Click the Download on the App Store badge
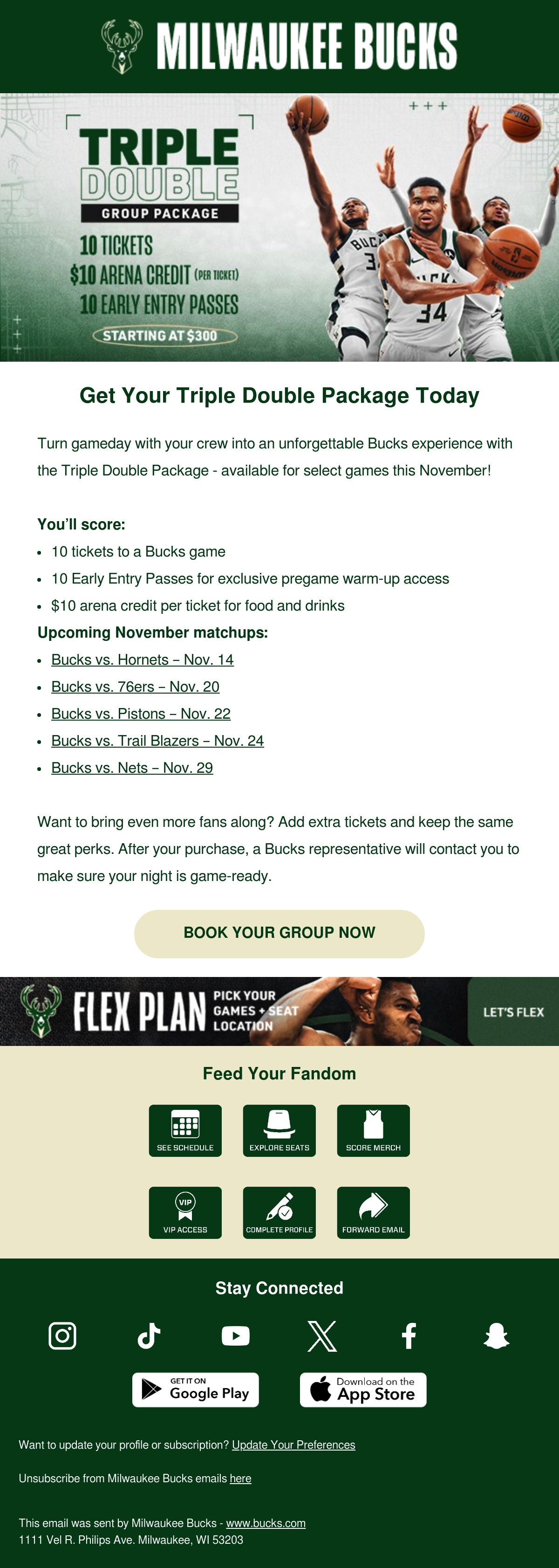The height and width of the screenshot is (1568, 559). pos(363,1389)
